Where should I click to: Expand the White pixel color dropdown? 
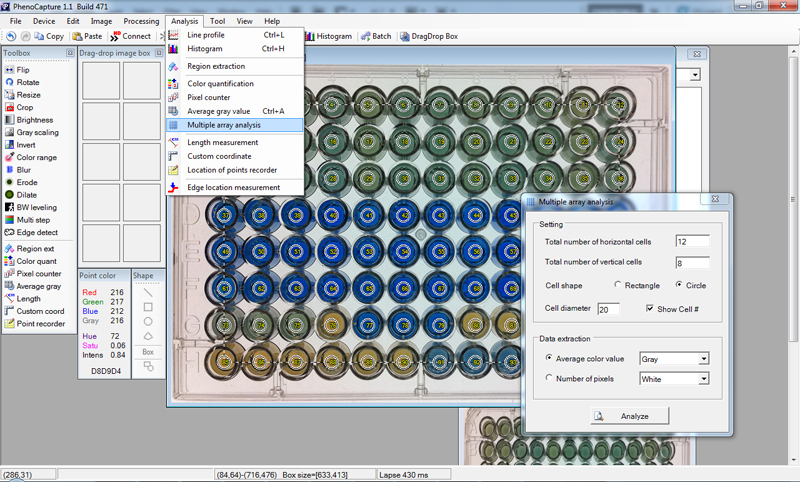coord(704,379)
